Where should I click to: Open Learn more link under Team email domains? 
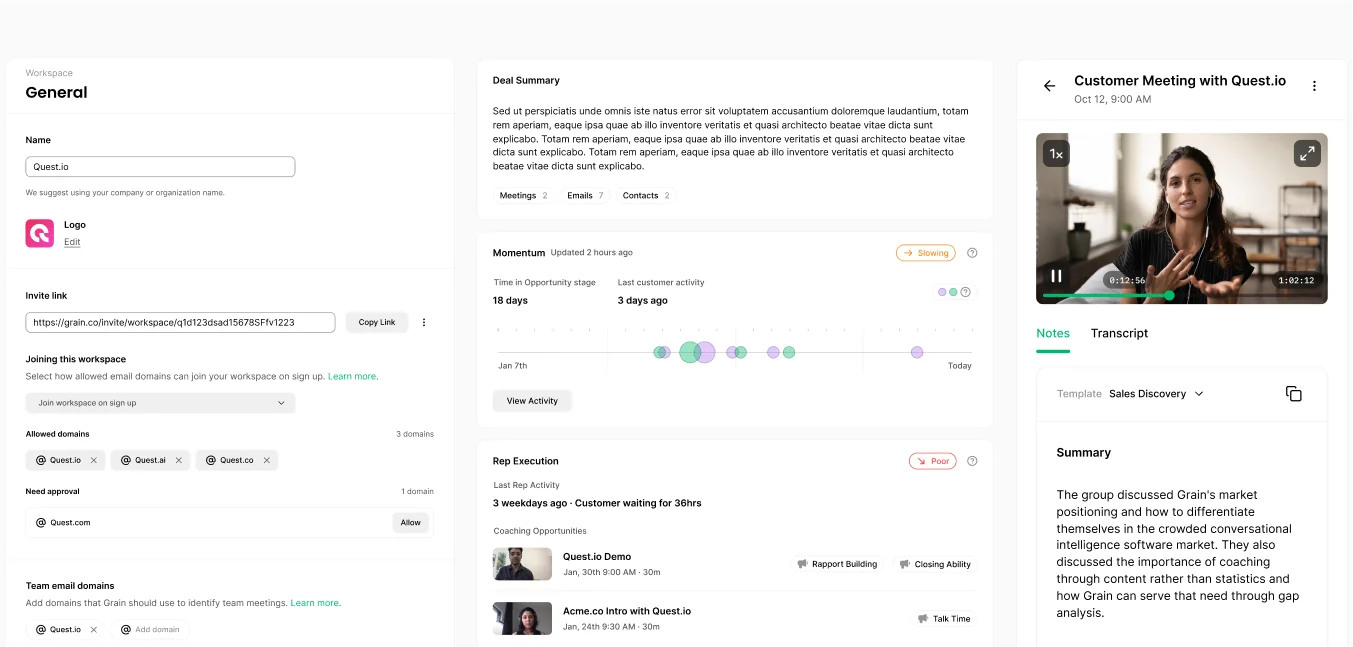315,603
